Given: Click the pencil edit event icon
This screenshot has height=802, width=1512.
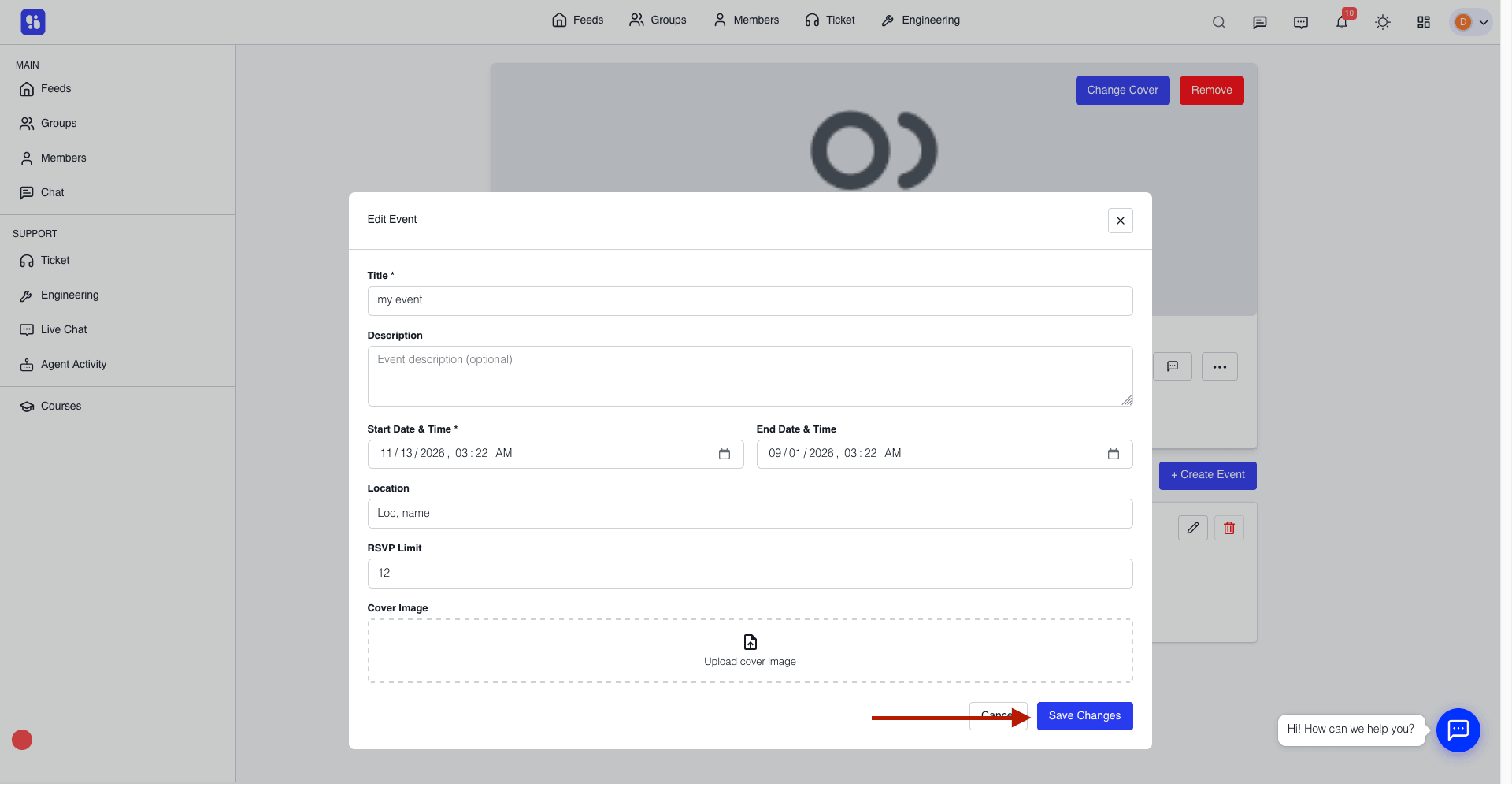Looking at the screenshot, I should point(1193,528).
